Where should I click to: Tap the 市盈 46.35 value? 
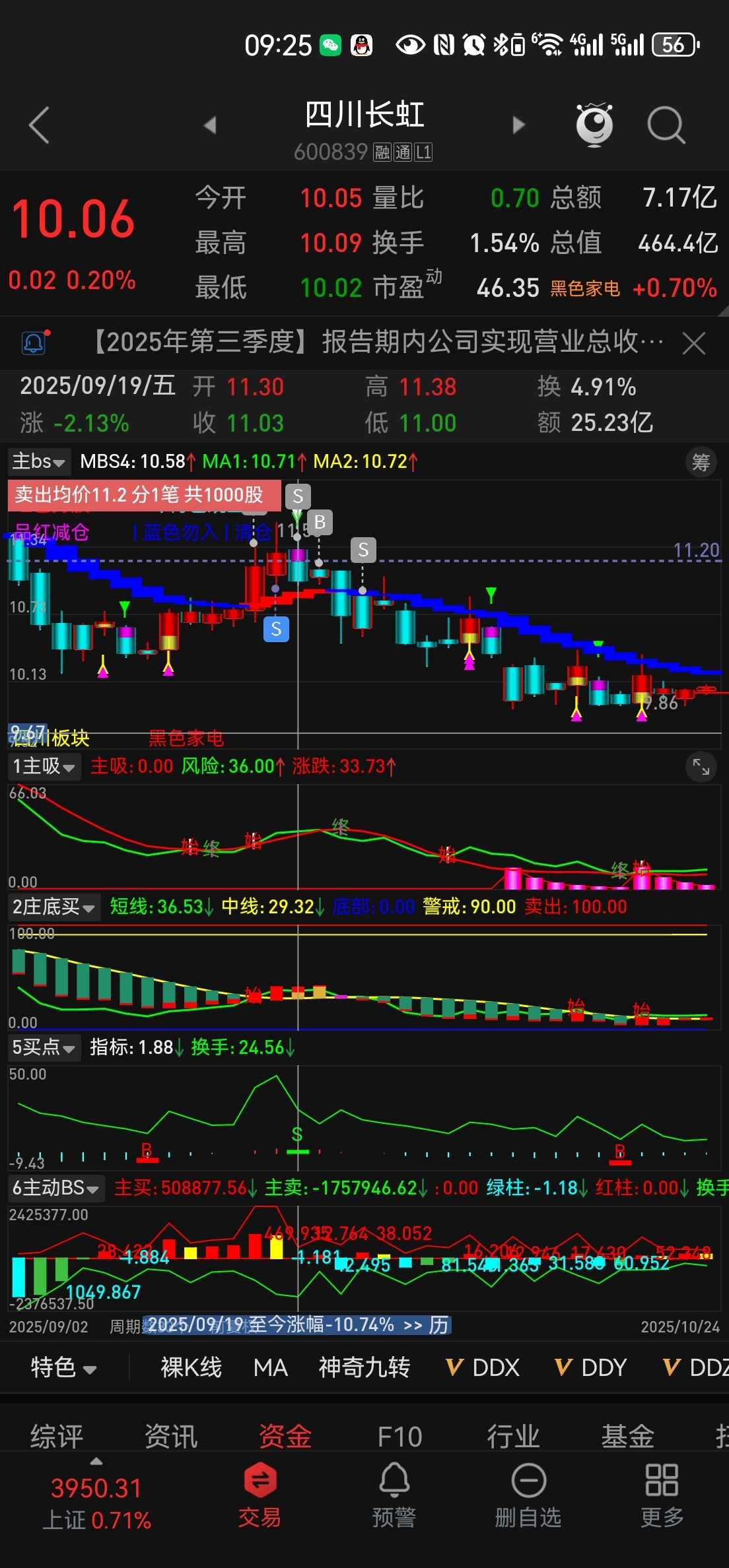pos(508,288)
